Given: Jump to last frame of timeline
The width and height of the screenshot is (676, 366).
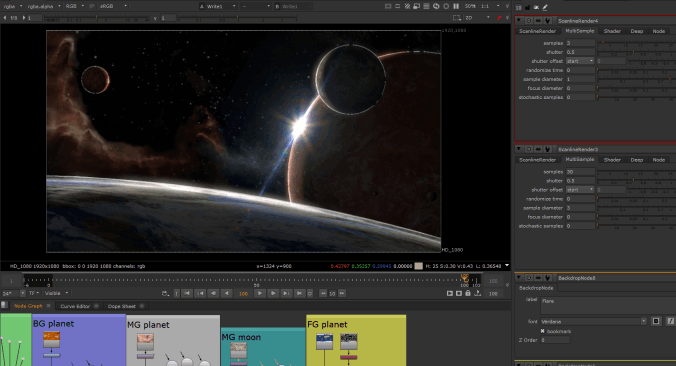Looking at the screenshot, I should coord(299,293).
